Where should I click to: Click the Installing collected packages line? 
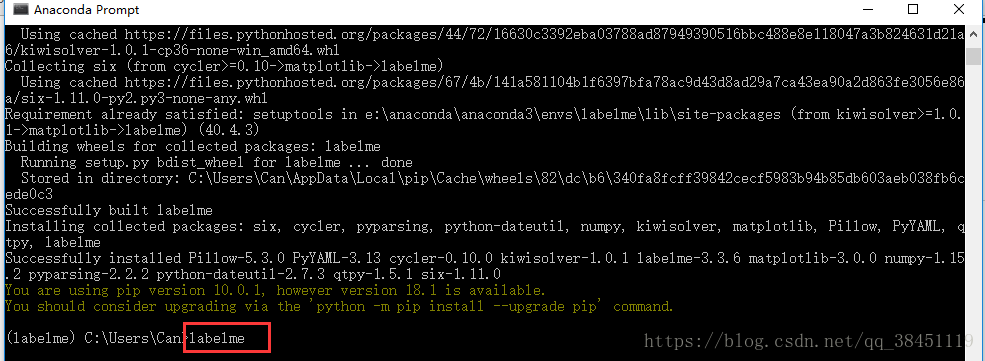click(484, 234)
